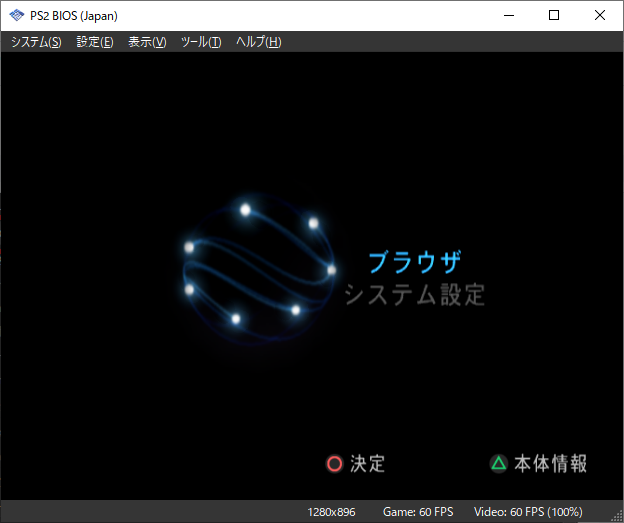624x523 pixels.
Task: Click the window resize grip corner
Action: 618,517
